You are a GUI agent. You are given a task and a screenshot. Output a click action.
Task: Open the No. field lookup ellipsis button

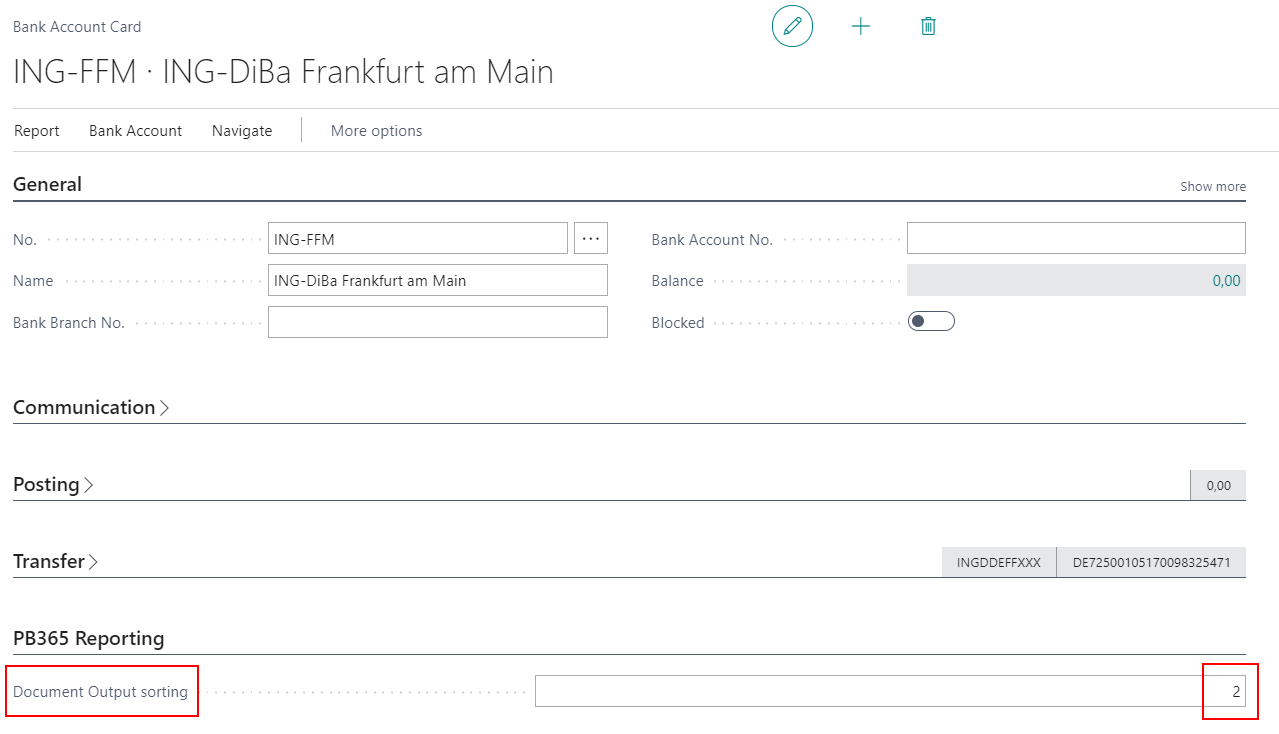[x=591, y=238]
